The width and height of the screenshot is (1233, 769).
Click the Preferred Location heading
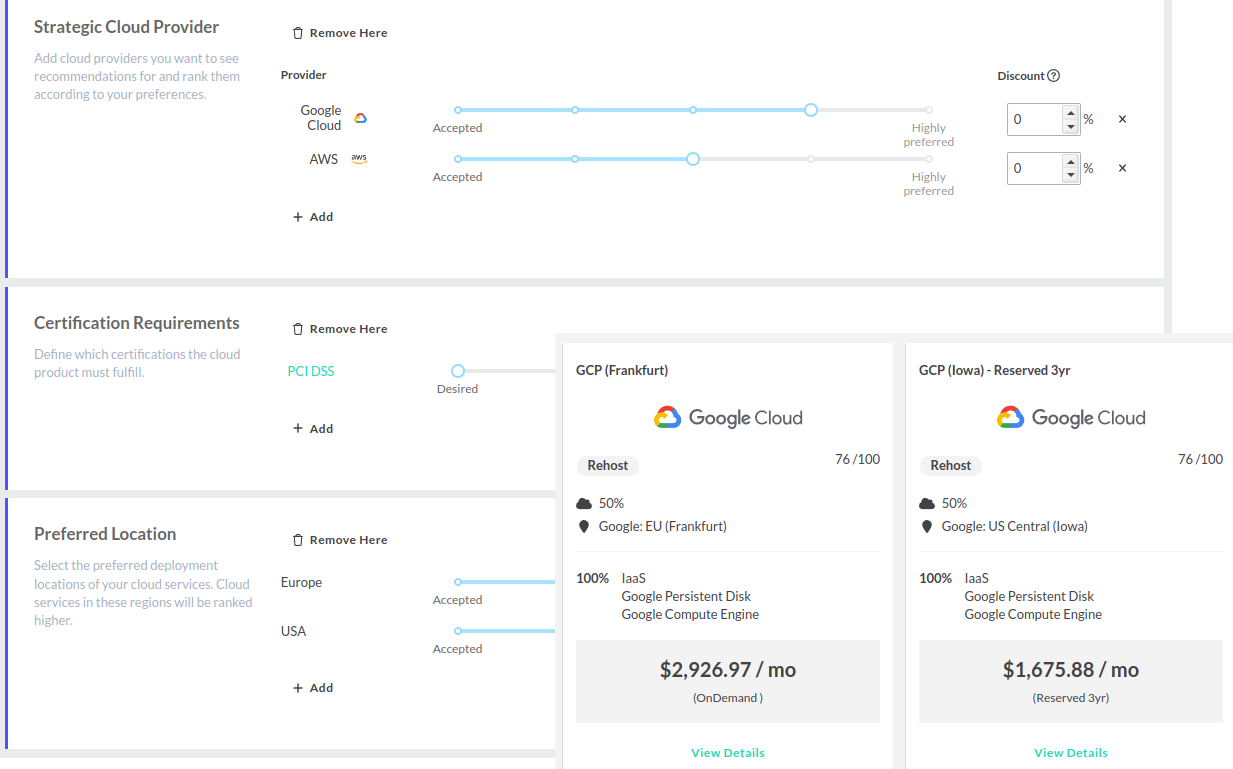tap(105, 534)
